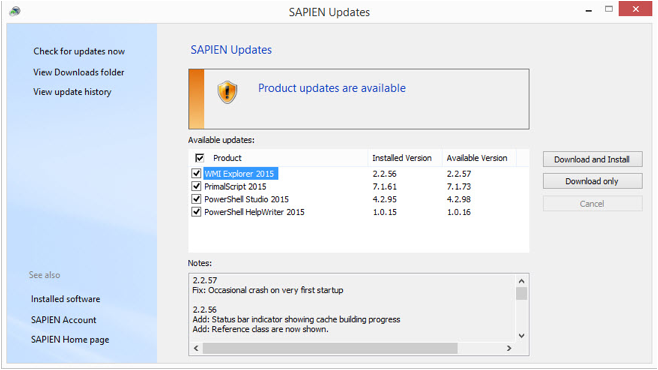
Task: Click 'Product updates are available' message
Action: click(x=332, y=88)
